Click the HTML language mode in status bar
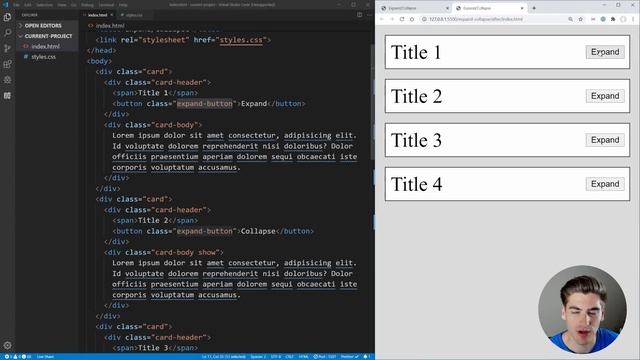Image resolution: width=640 pixels, height=360 pixels. [303, 357]
